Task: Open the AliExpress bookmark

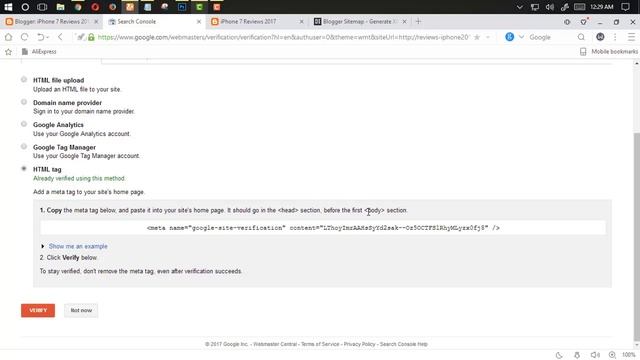Action: (39, 52)
